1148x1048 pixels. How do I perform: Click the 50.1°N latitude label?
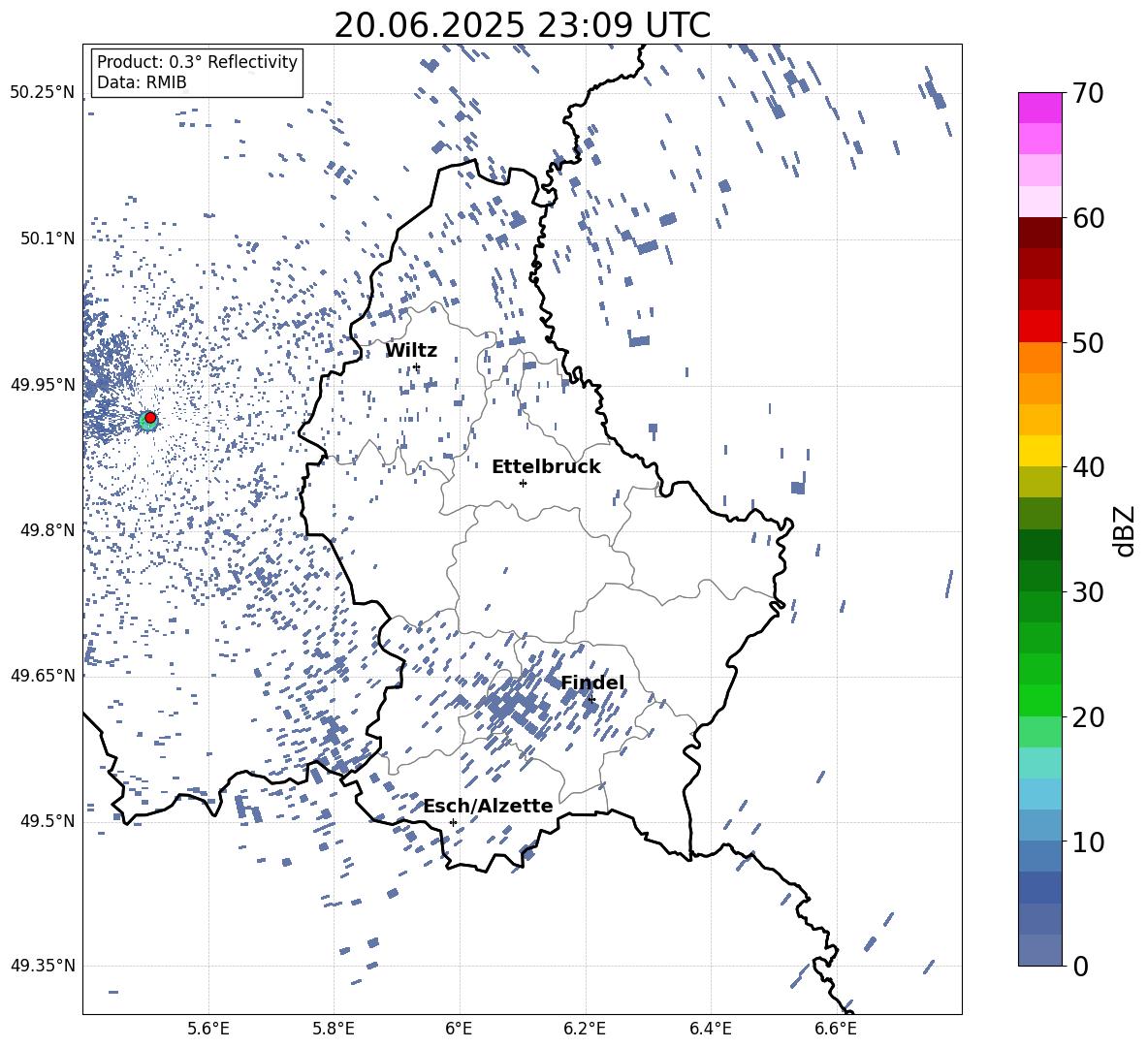(48, 238)
